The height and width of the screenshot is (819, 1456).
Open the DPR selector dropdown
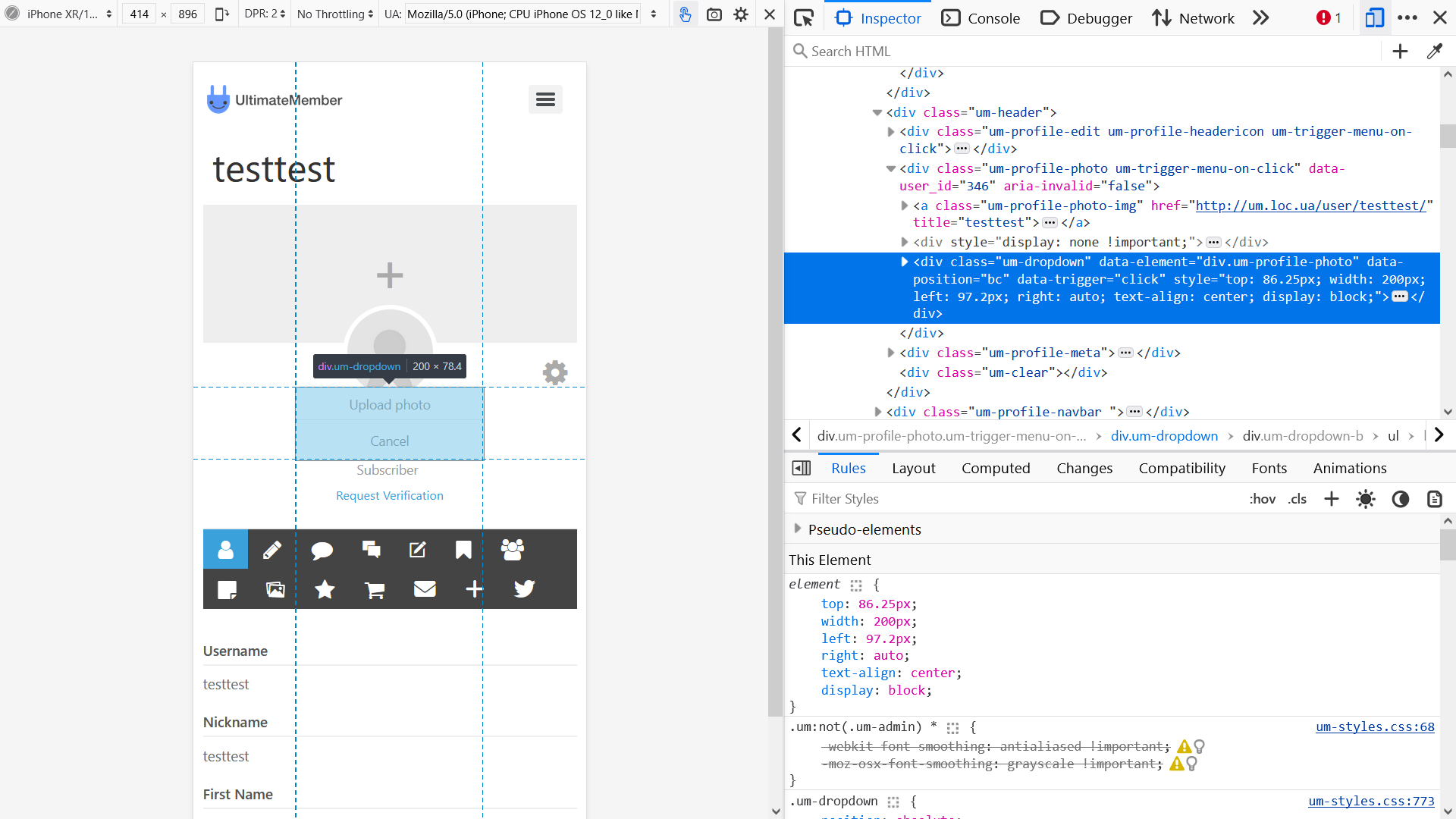point(265,14)
